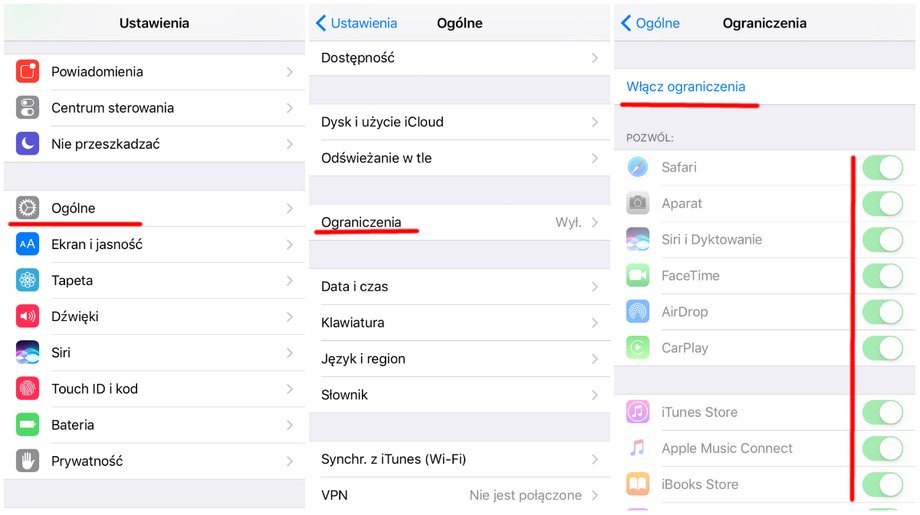The width and height of the screenshot is (920, 515).
Task: Tap the Centrum sterowania icon
Action: tap(27, 108)
